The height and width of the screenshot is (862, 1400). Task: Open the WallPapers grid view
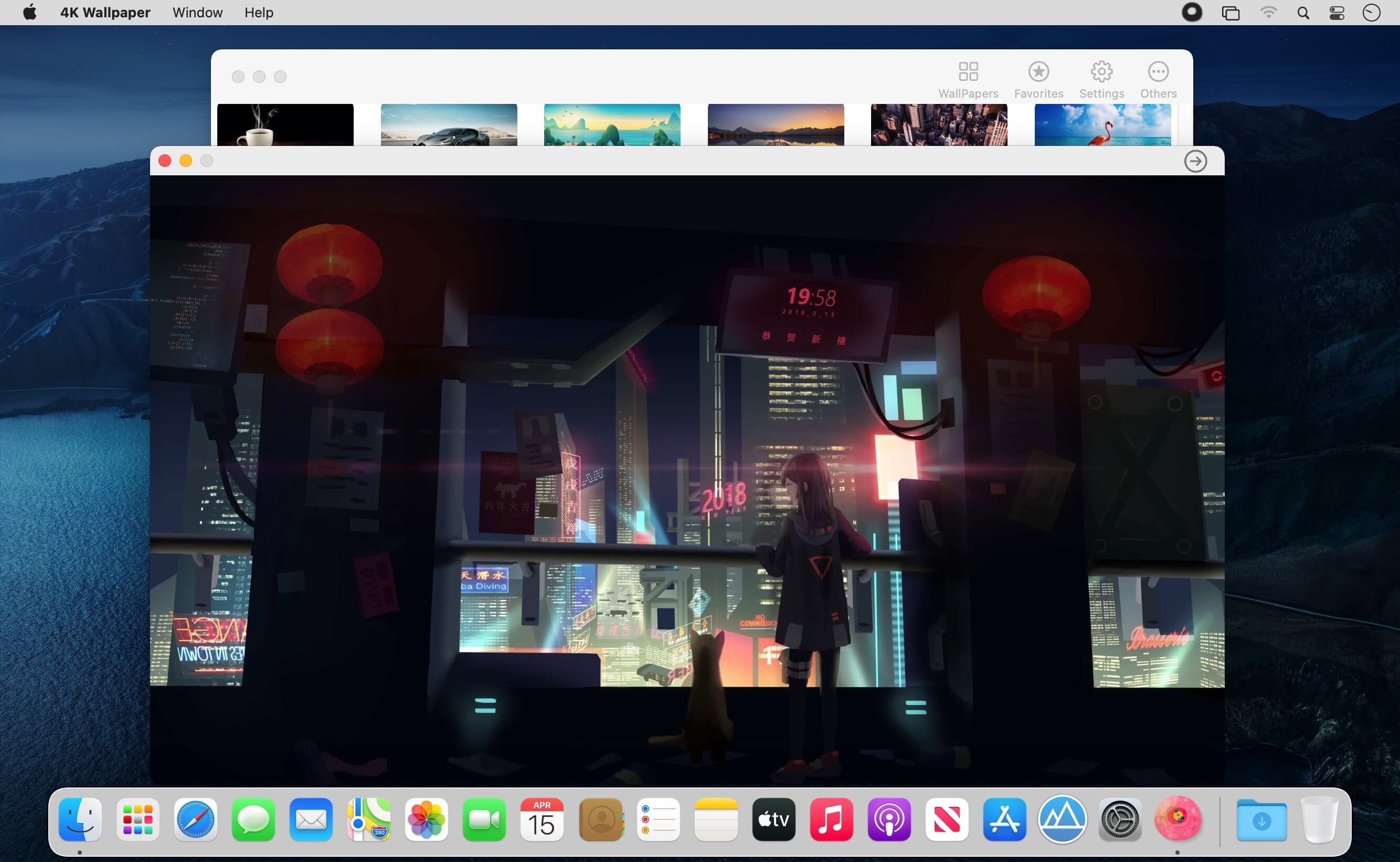pyautogui.click(x=968, y=79)
